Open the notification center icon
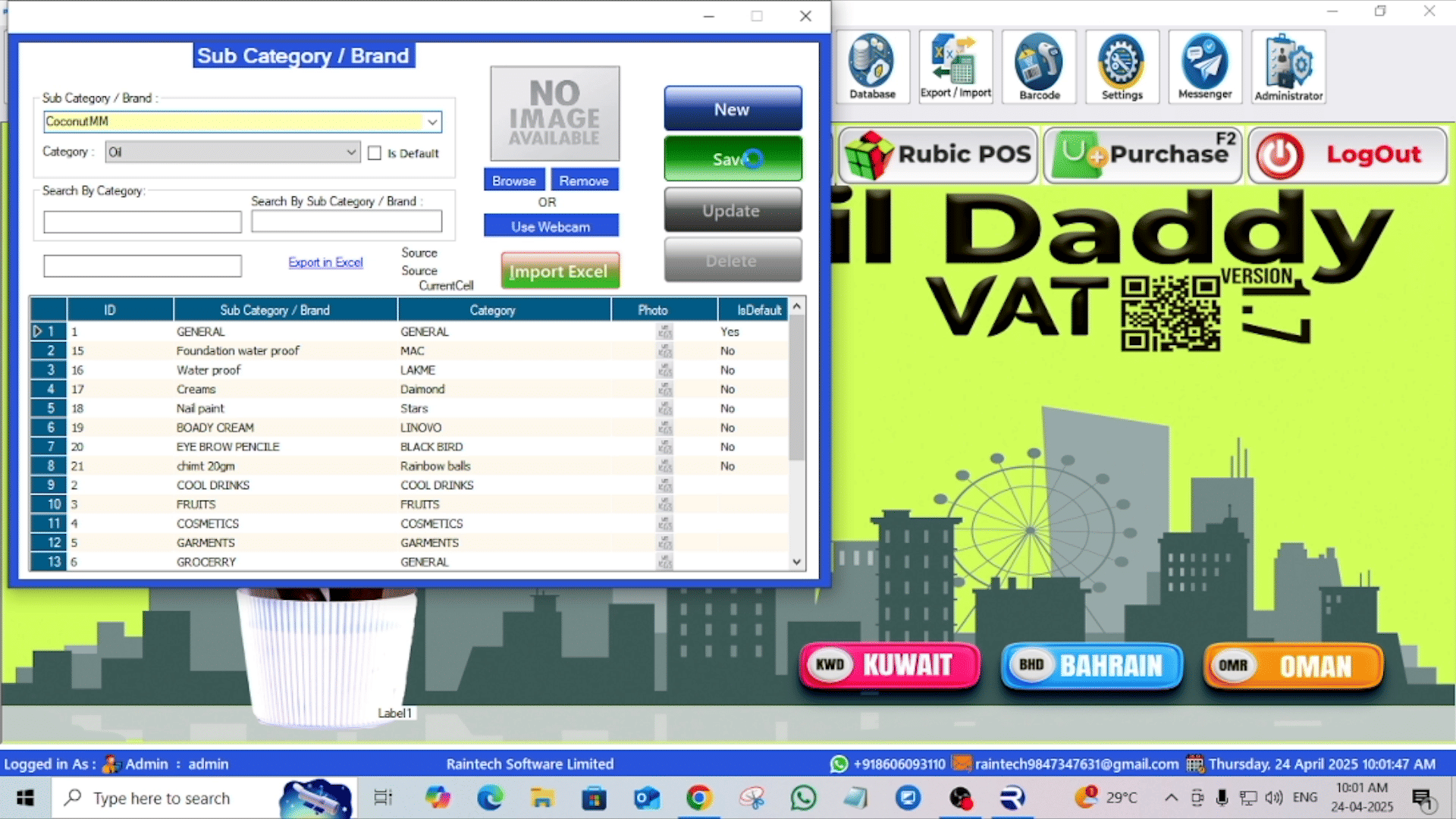The height and width of the screenshot is (819, 1456). pyautogui.click(x=1423, y=798)
